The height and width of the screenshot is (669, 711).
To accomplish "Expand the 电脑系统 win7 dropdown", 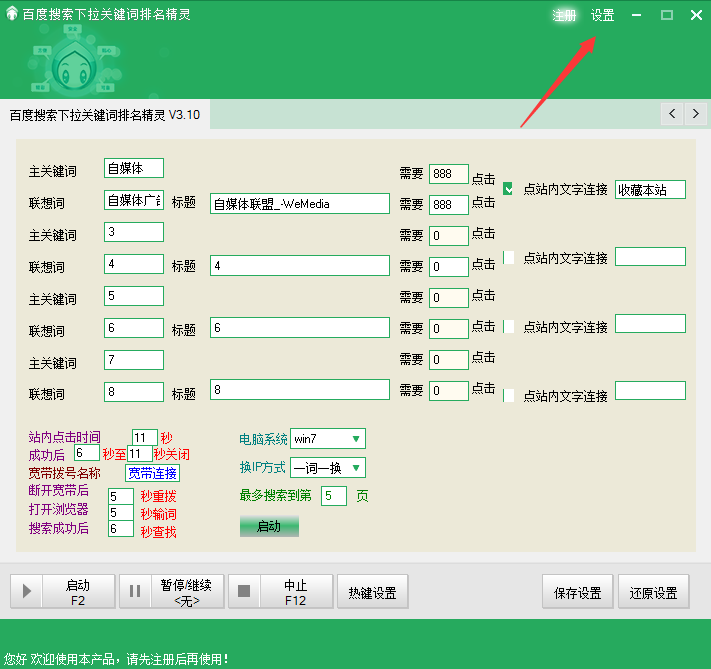I will point(356,439).
